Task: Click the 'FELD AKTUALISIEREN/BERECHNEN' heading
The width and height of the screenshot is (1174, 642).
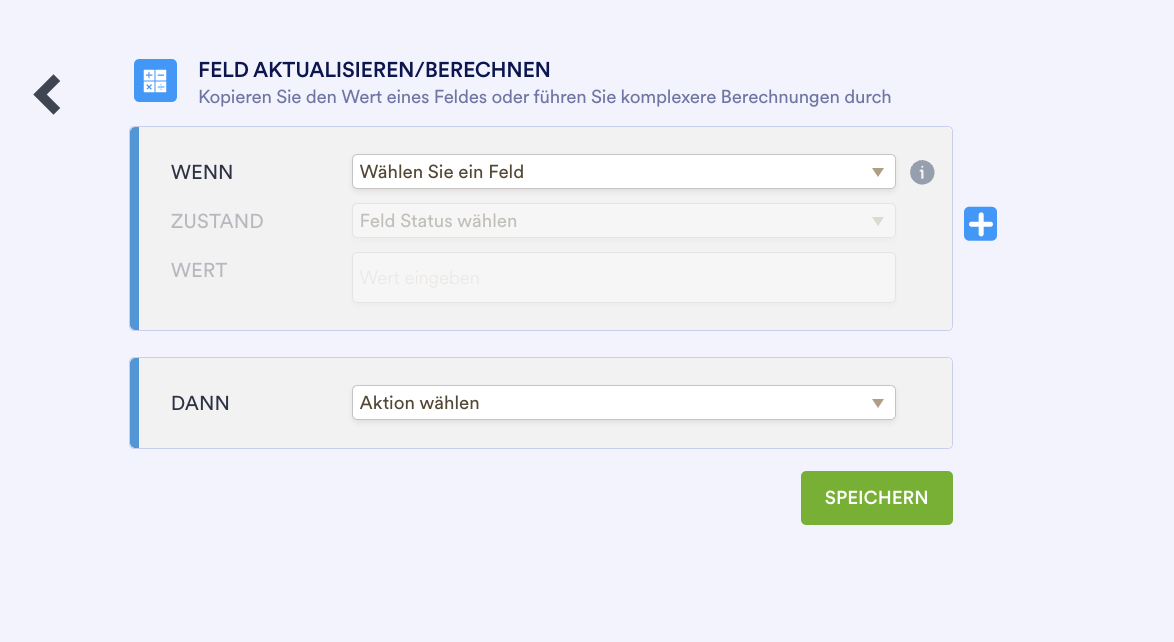Action: [x=374, y=70]
